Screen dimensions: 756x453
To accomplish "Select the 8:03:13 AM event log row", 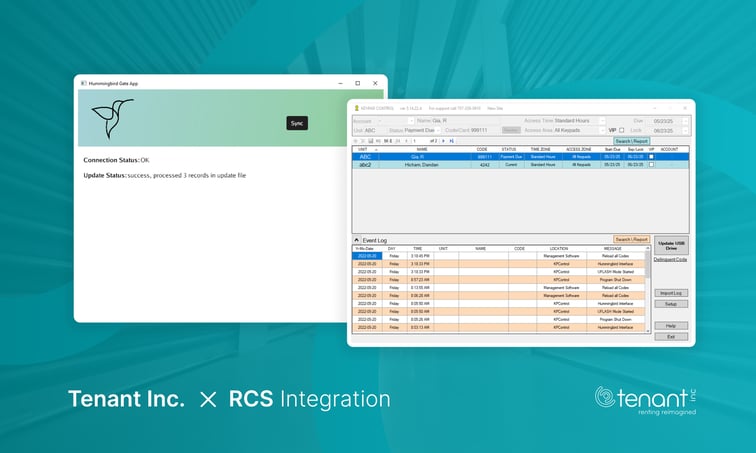I will 499,327.
